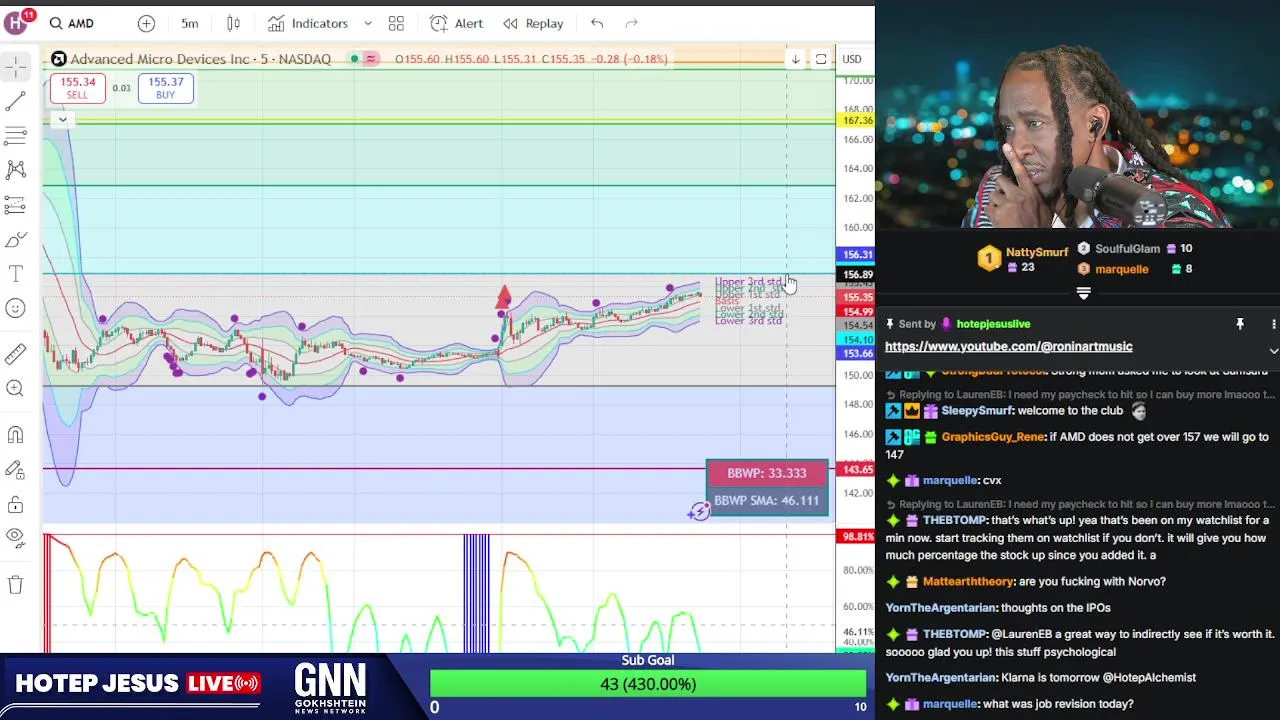This screenshot has height=720, width=1280.
Task: Click the redo arrow
Action: (x=632, y=23)
